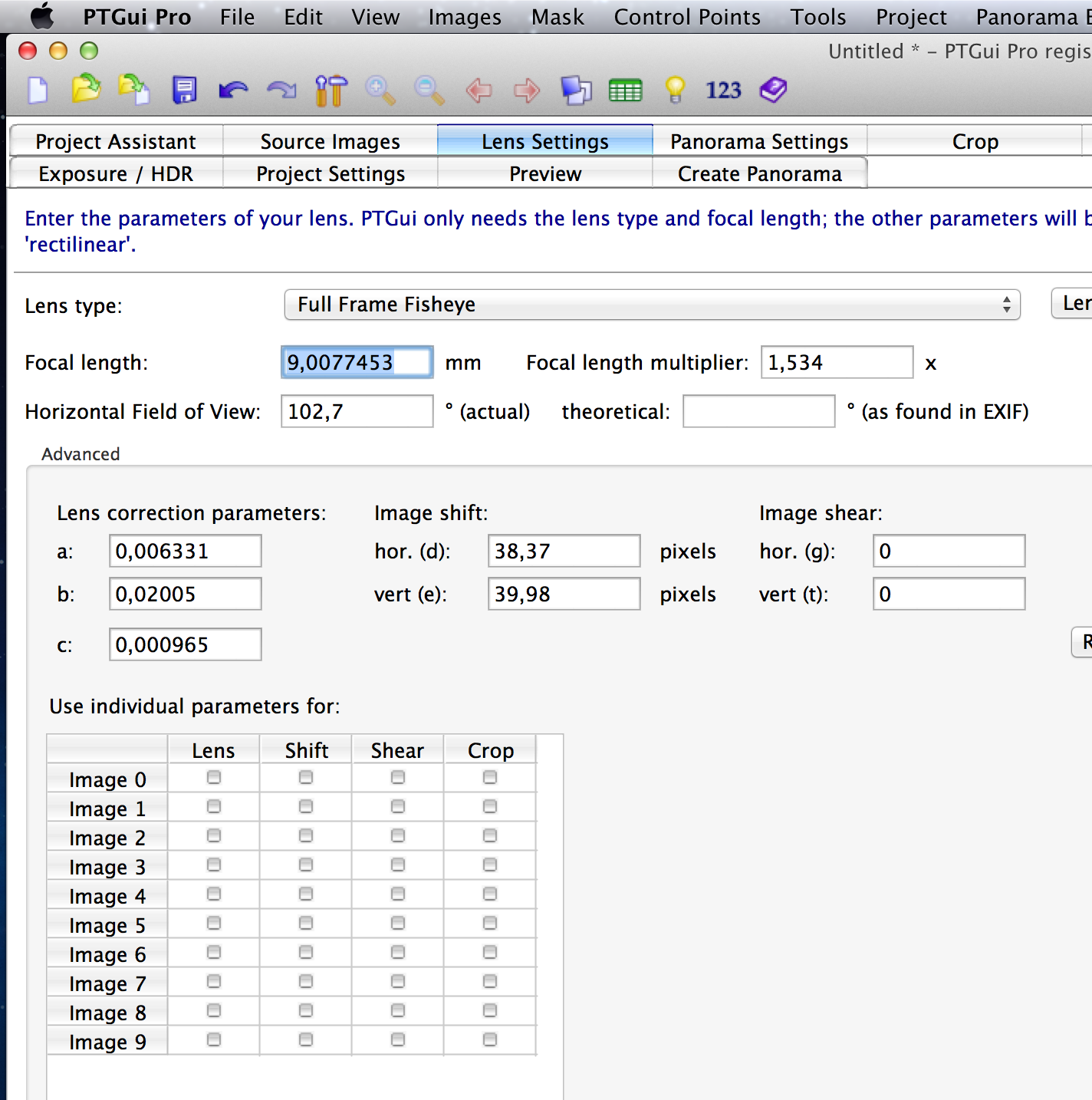Open the Crop tab
The width and height of the screenshot is (1092, 1100).
tap(975, 141)
